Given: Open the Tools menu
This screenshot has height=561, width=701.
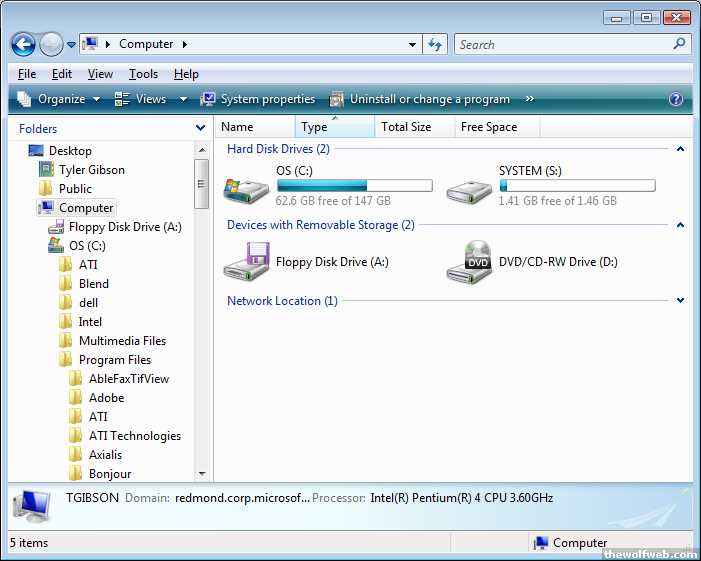Looking at the screenshot, I should point(143,74).
